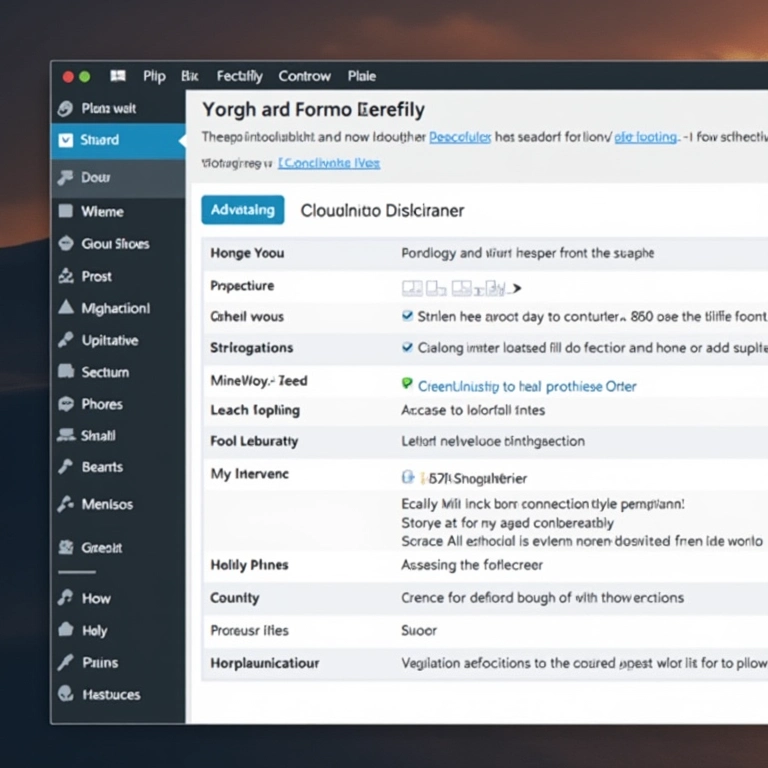
Task: Click the My Intervenc row label
Action: (x=250, y=474)
